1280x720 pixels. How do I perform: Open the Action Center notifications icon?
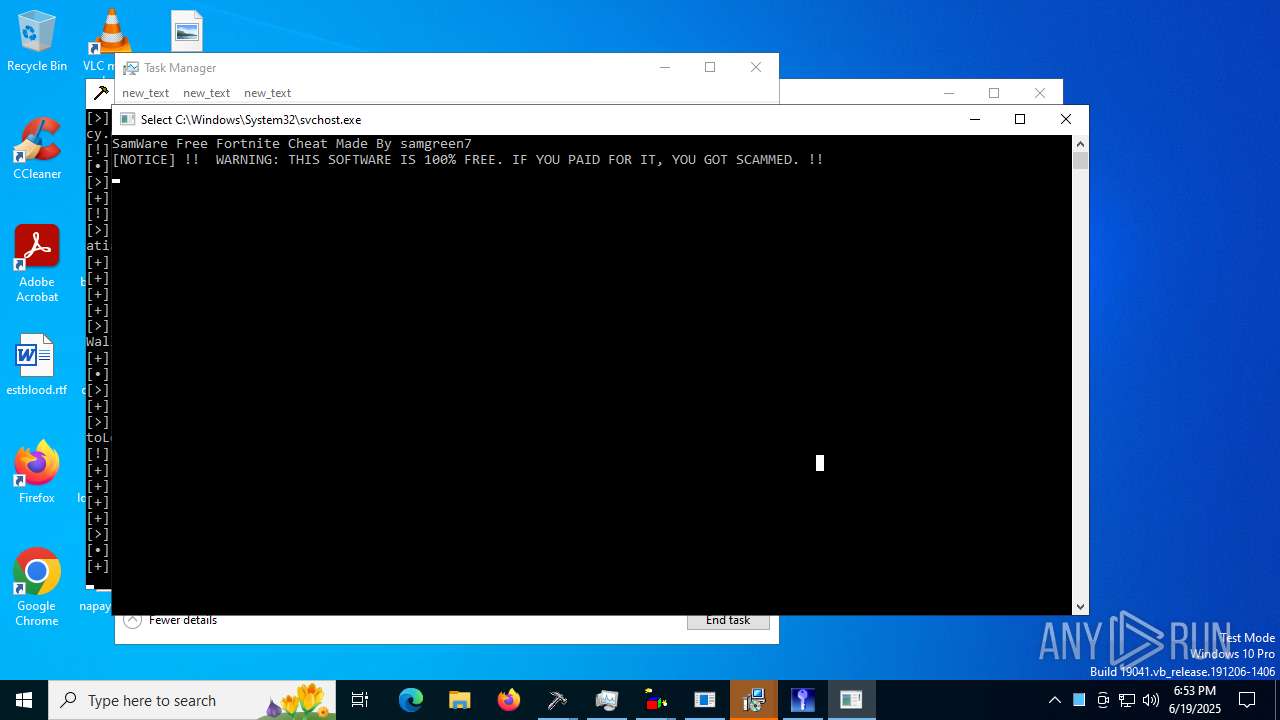coord(1247,700)
